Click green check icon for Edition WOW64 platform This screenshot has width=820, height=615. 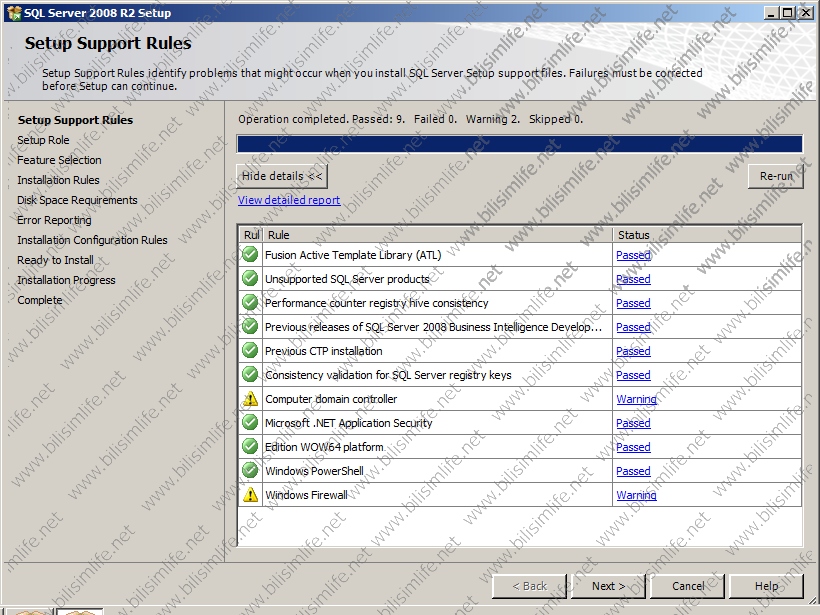click(250, 447)
